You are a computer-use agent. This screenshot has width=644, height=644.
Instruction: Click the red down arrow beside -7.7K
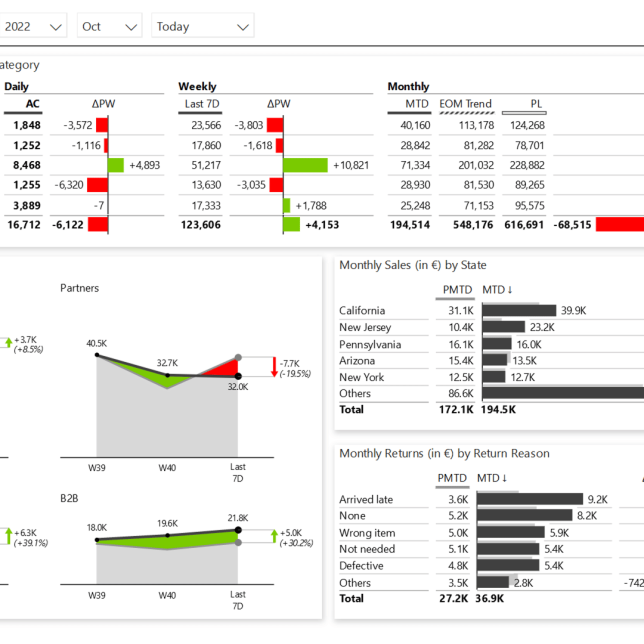275,367
